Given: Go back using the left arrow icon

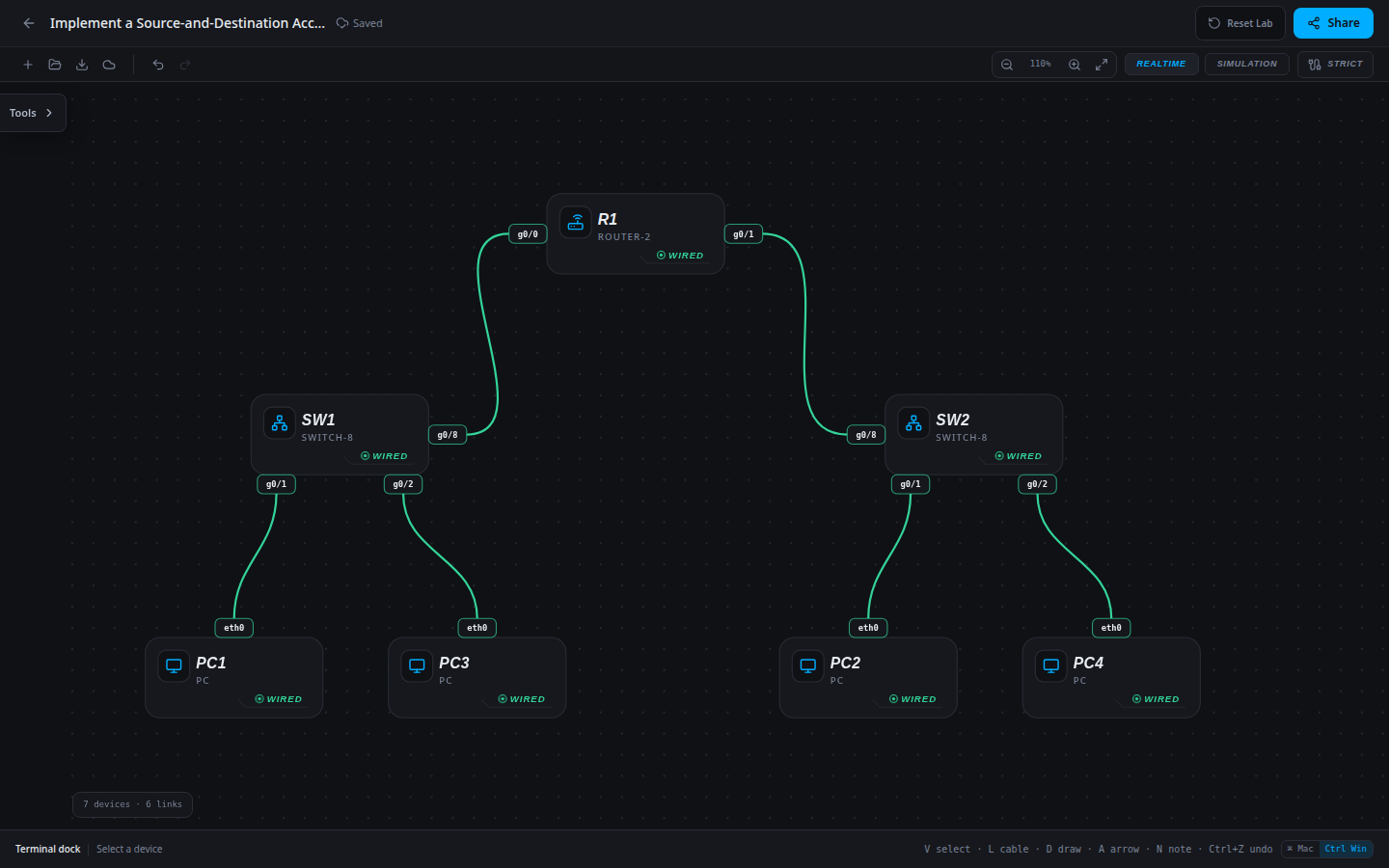Looking at the screenshot, I should 29,23.
